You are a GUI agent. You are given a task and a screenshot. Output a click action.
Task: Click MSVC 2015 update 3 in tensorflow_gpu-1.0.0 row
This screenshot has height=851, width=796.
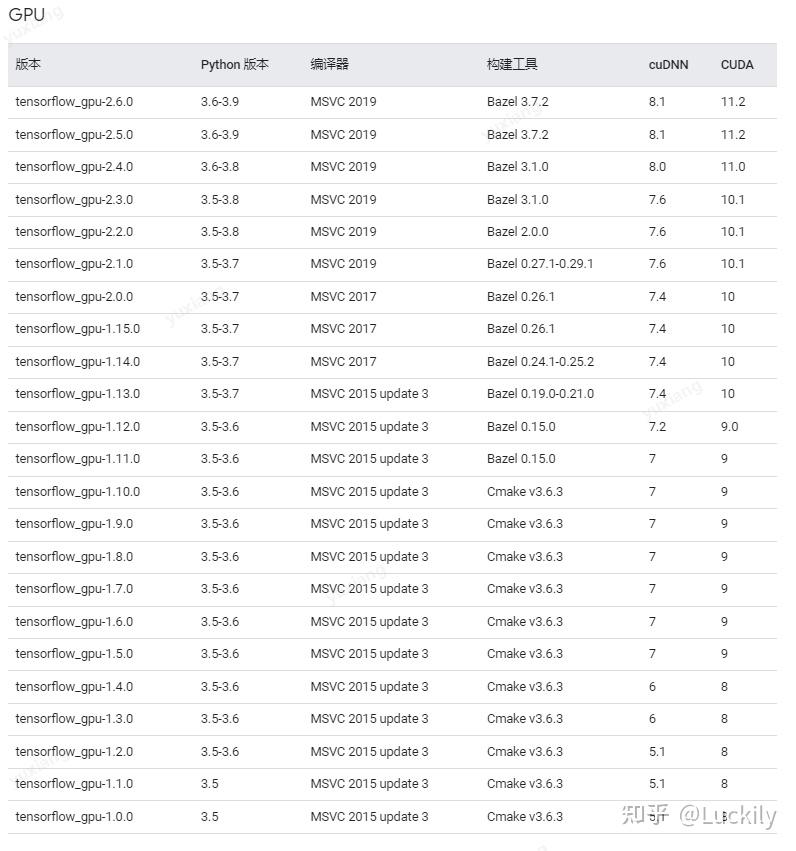coord(370,817)
